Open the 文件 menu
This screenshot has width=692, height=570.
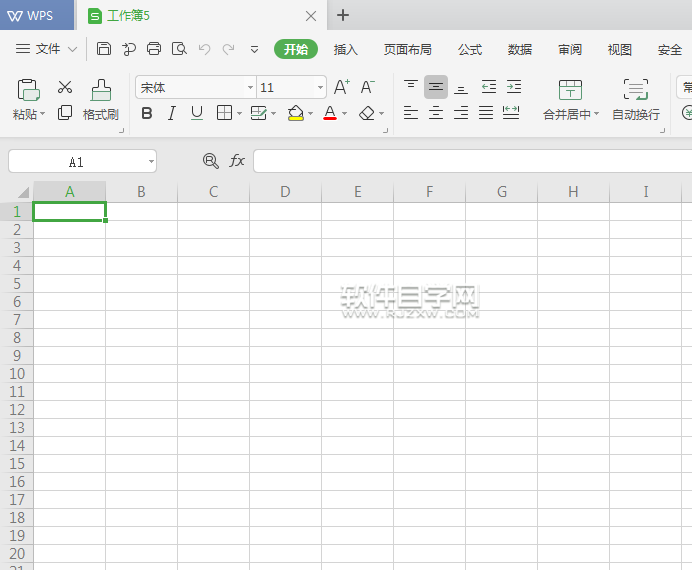coord(47,49)
